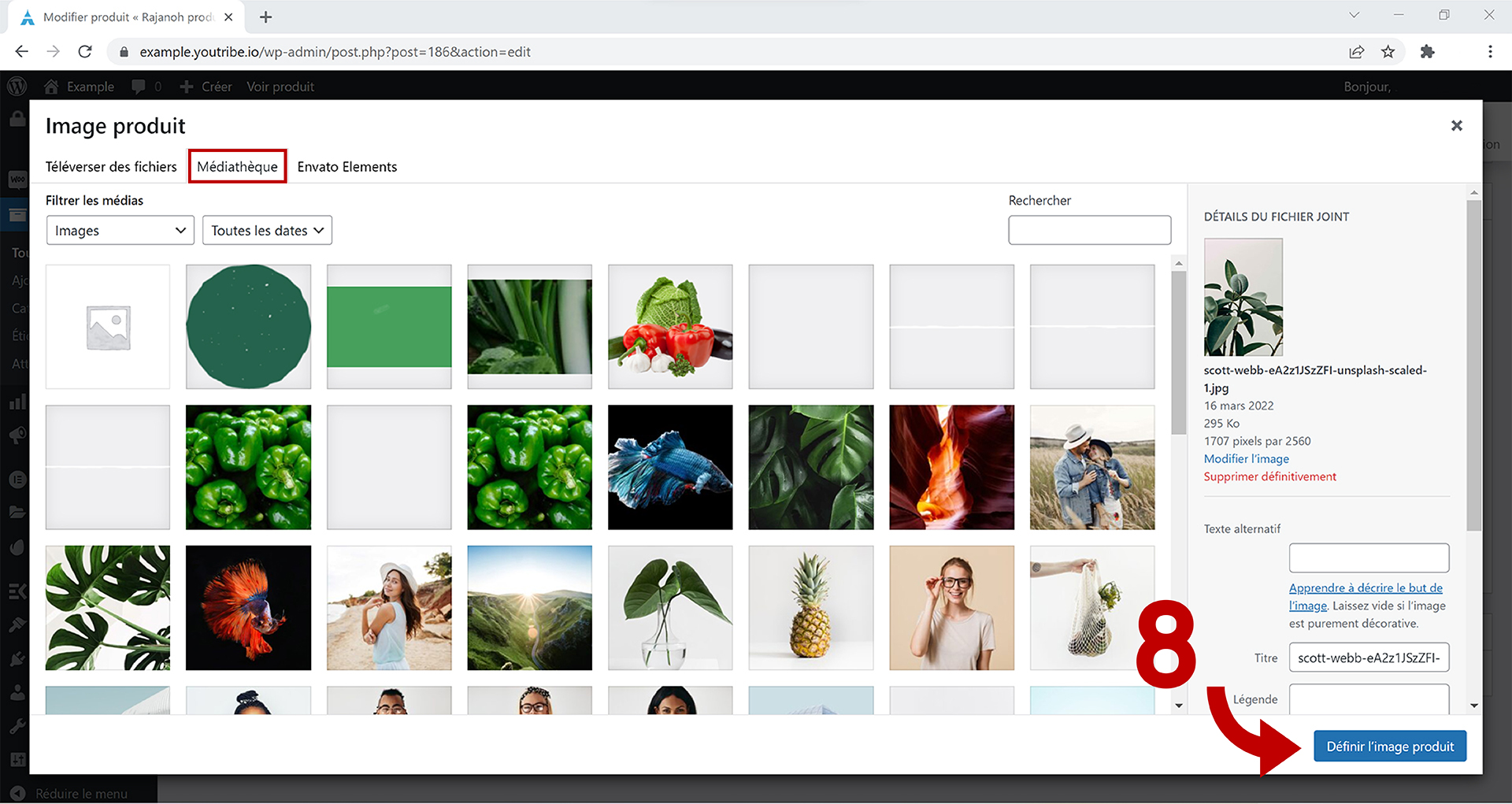Open the Chrome three-dot menu
Viewport: 1512px width, 804px height.
(x=1489, y=52)
